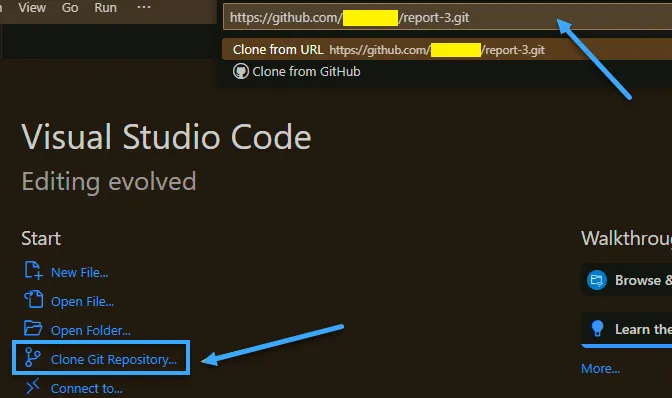Open the View menu
This screenshot has width=672, height=398.
pos(32,8)
